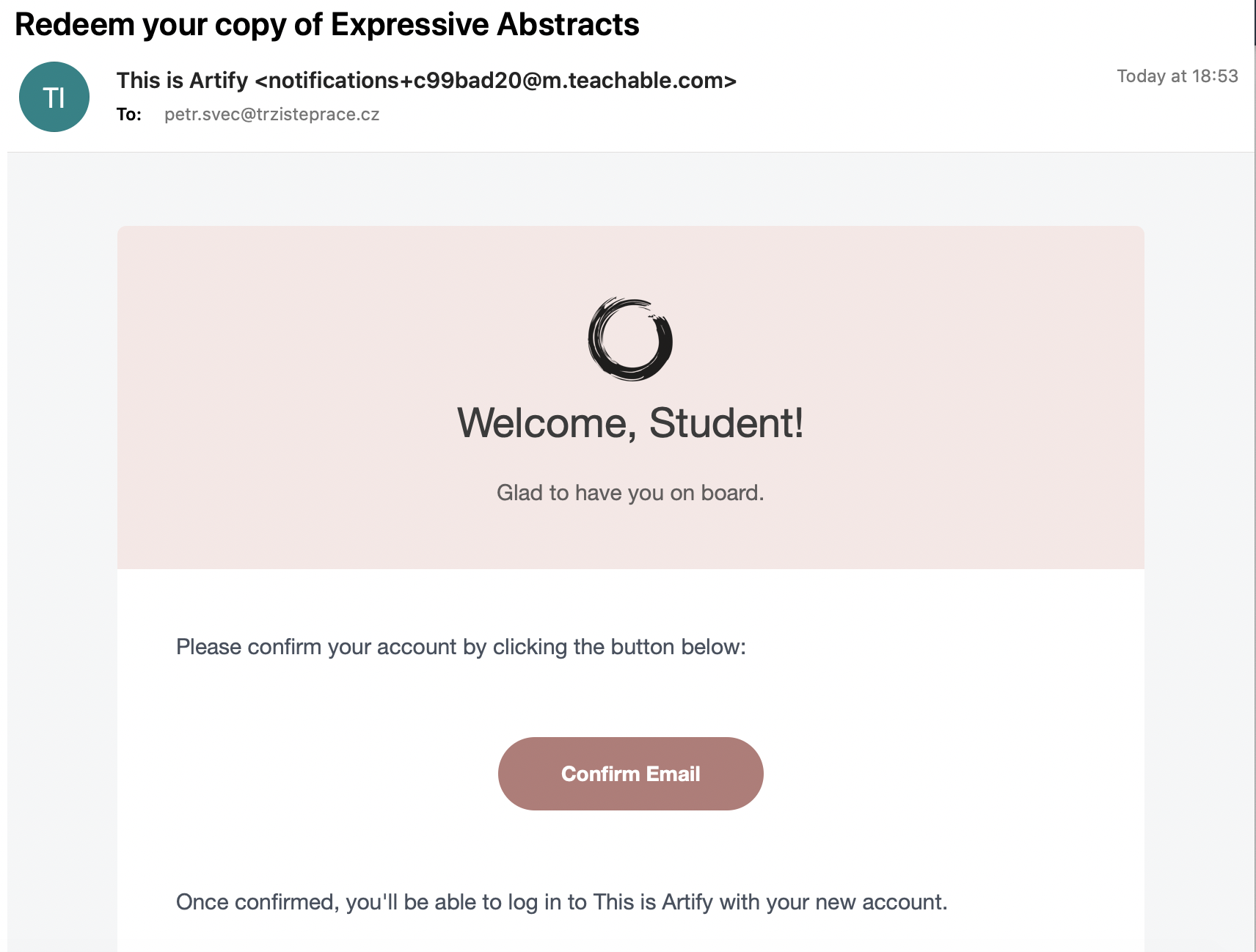Viewport: 1256px width, 952px height.
Task: Click the vertical scrollbar on the right edge
Action: [1254, 477]
